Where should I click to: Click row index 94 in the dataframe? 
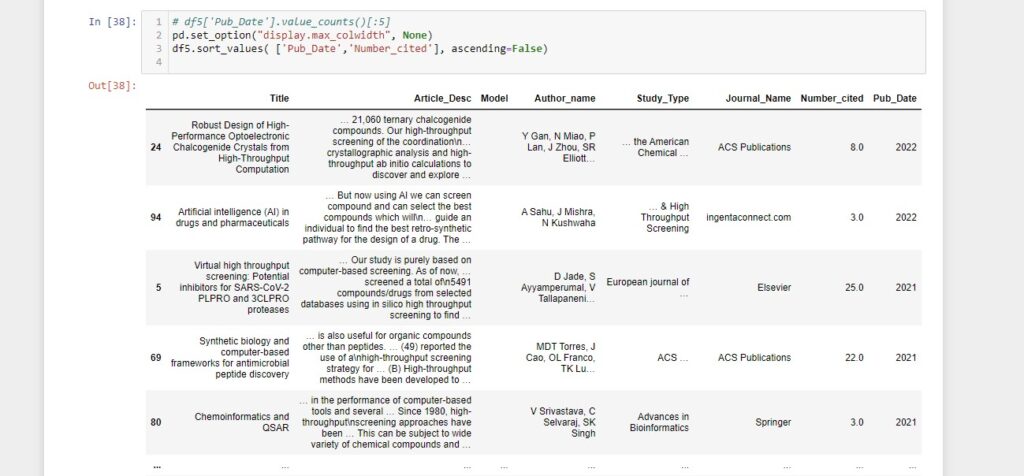(155, 217)
